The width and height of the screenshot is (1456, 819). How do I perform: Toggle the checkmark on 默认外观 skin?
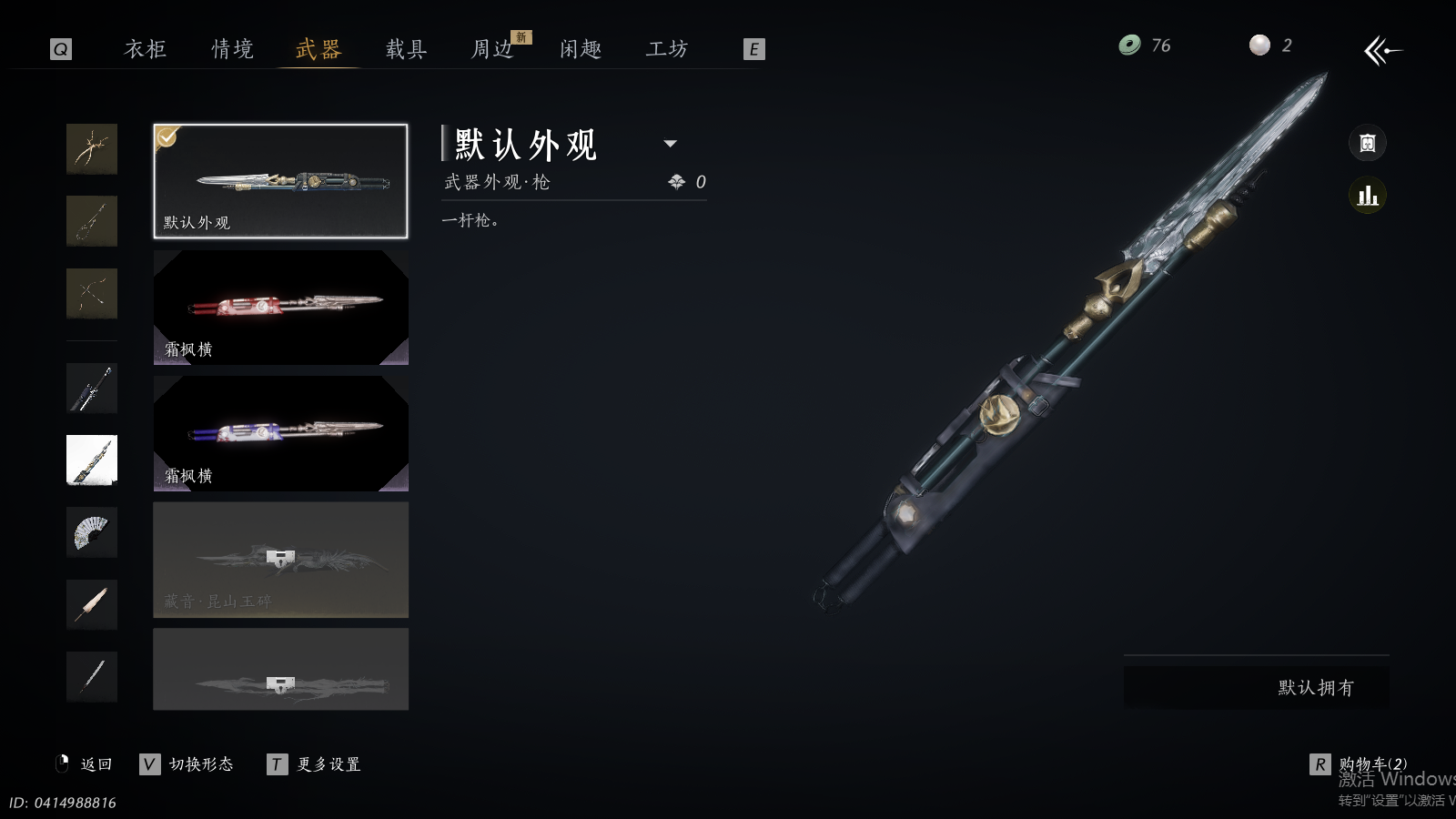point(167,136)
